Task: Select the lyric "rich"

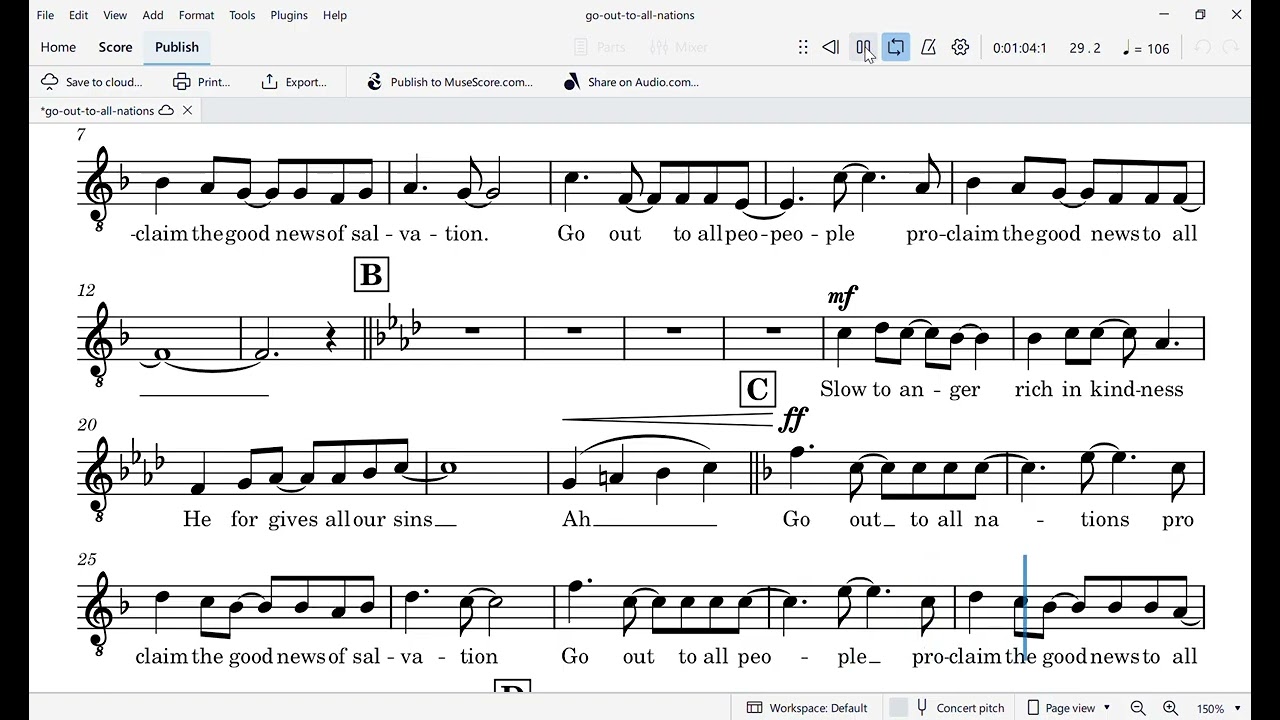Action: coord(1034,389)
